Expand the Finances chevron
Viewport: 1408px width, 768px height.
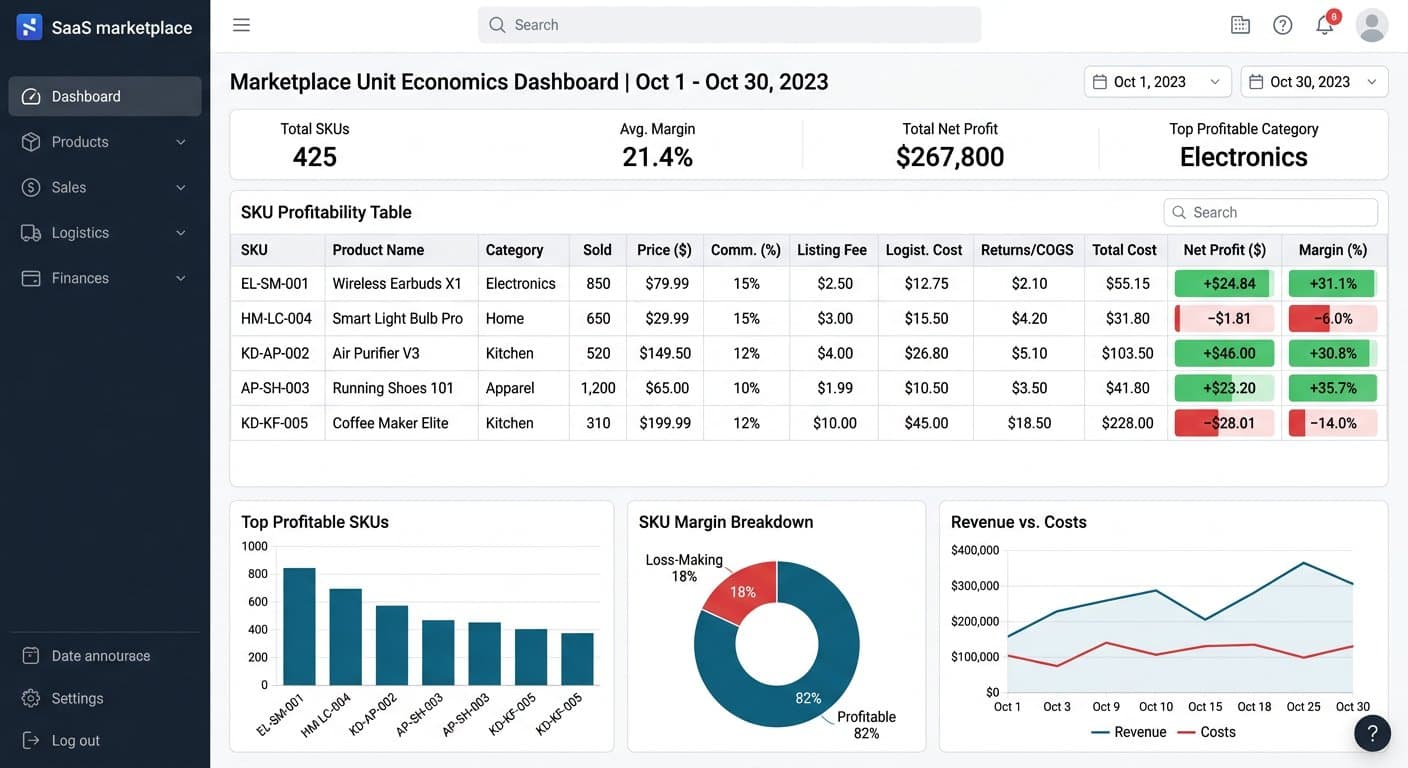coord(181,278)
